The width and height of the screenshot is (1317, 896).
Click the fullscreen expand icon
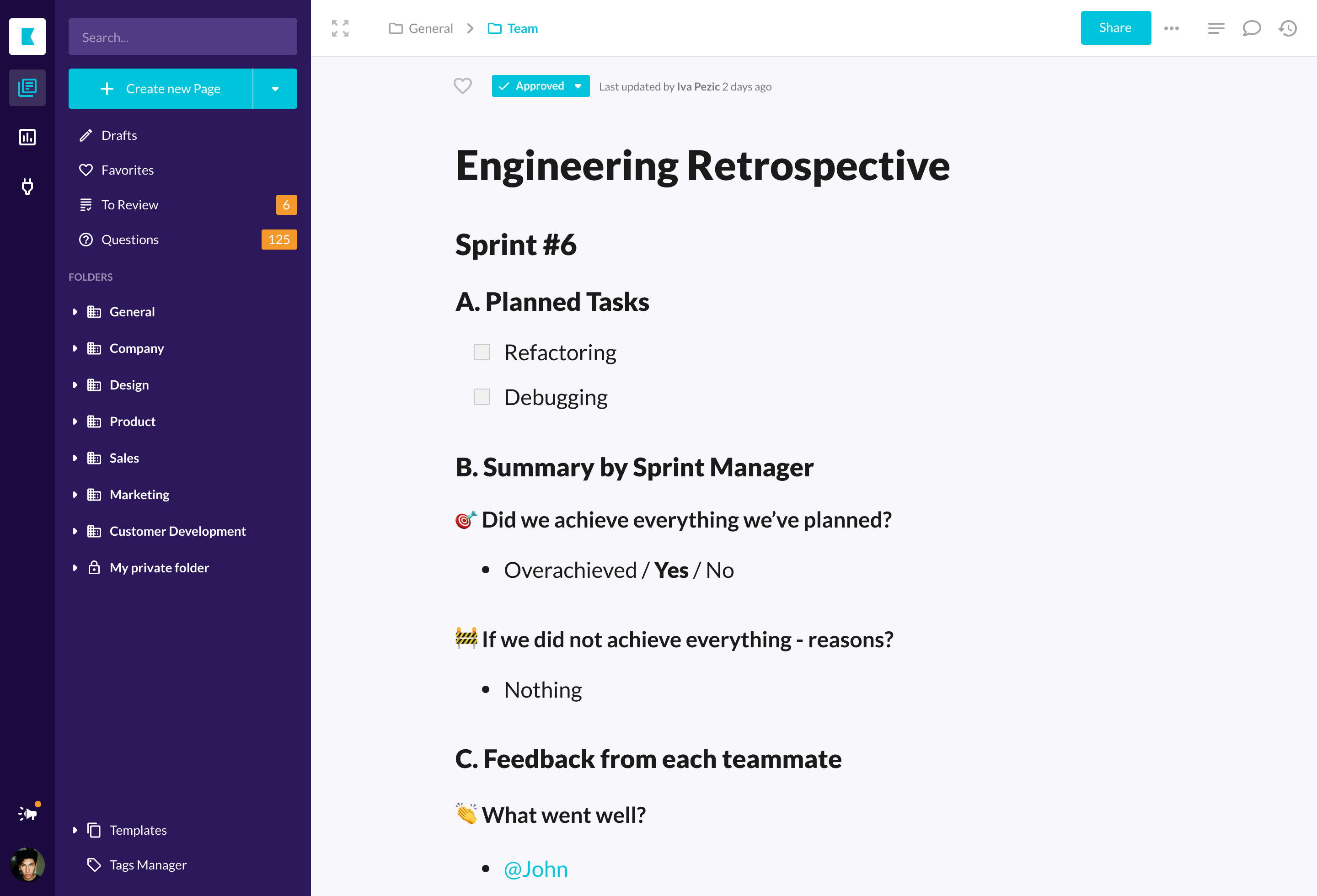click(x=340, y=28)
